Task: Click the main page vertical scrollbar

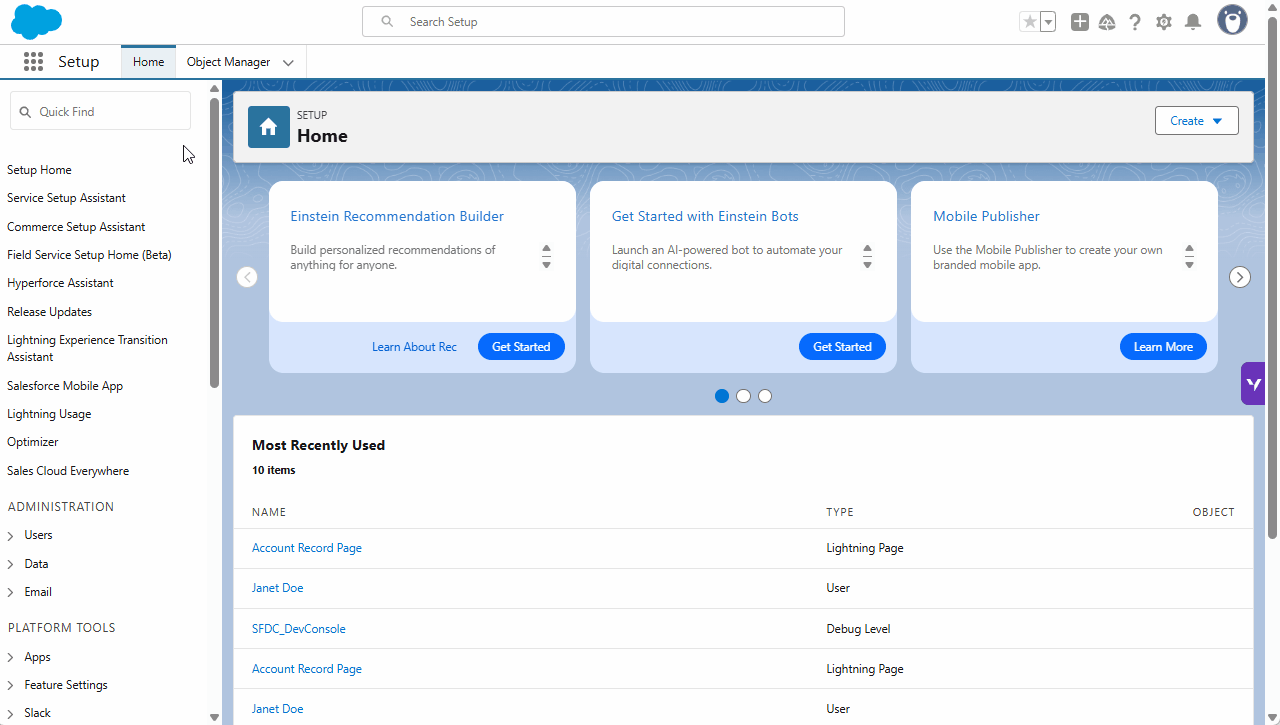Action: click(x=1273, y=280)
